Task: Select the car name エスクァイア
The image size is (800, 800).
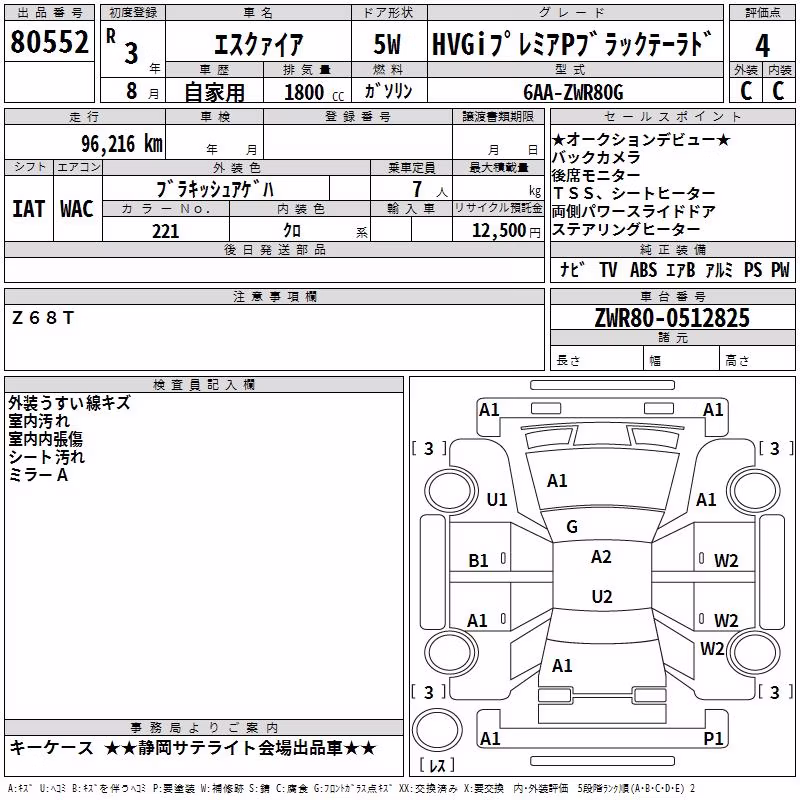Action: pyautogui.click(x=258, y=44)
